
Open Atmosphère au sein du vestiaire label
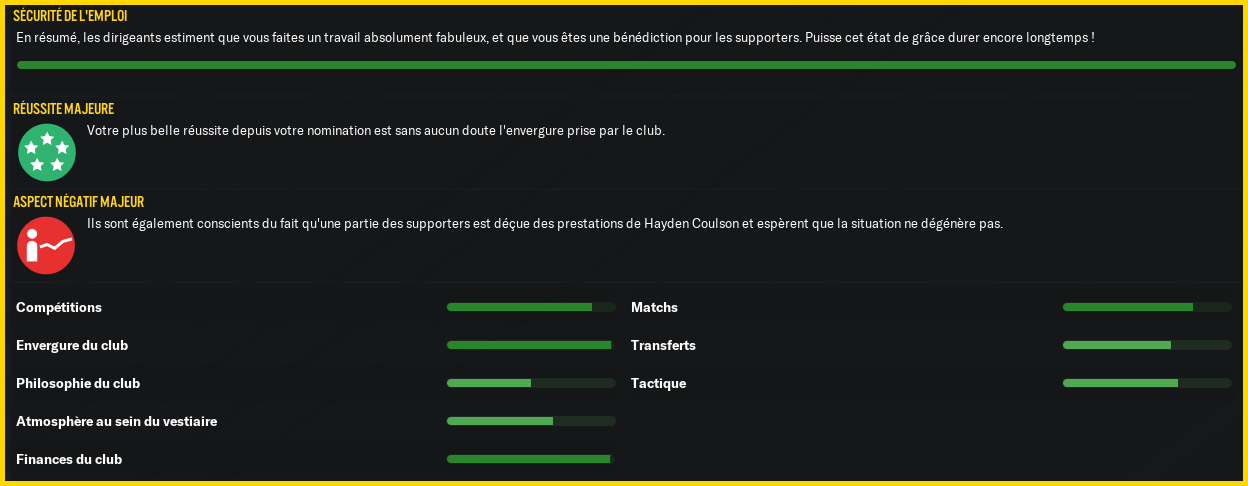117,422
